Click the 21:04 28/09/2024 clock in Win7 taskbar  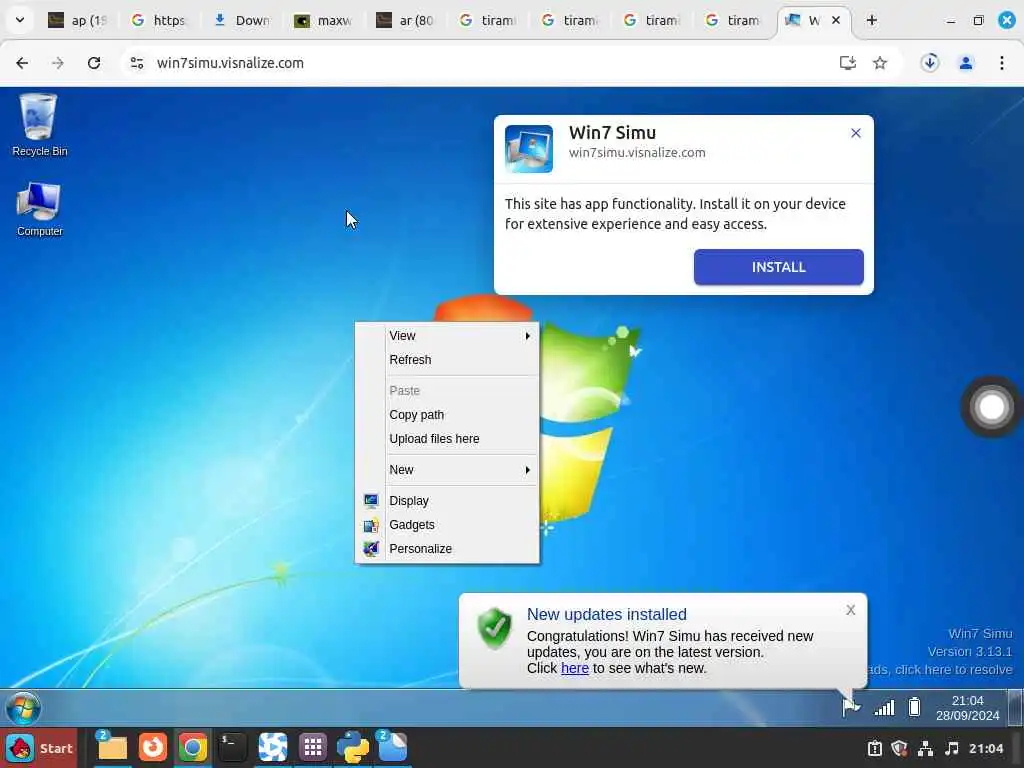967,708
